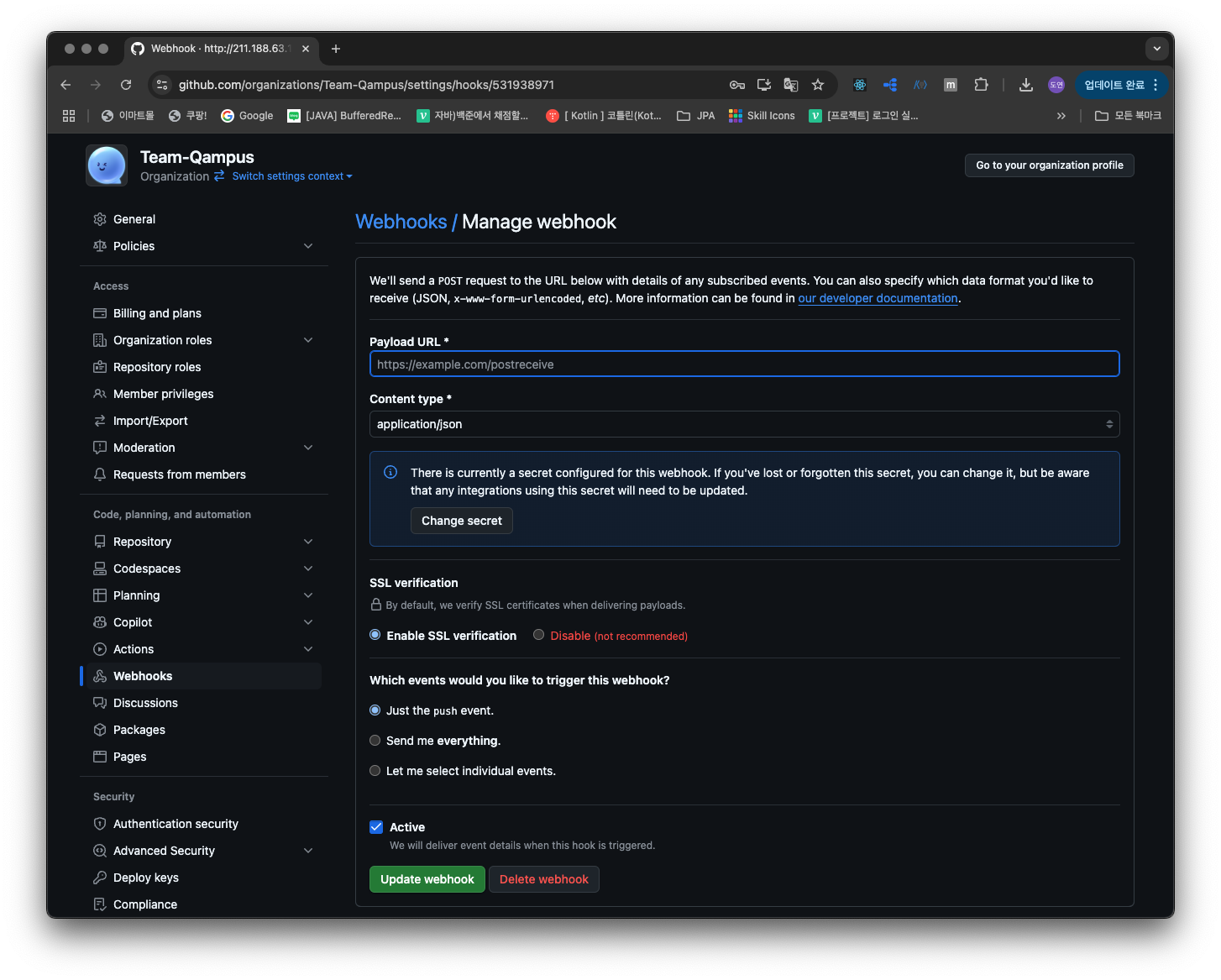Expand Organization roles in the sidebar
The width and height of the screenshot is (1221, 980).
308,340
